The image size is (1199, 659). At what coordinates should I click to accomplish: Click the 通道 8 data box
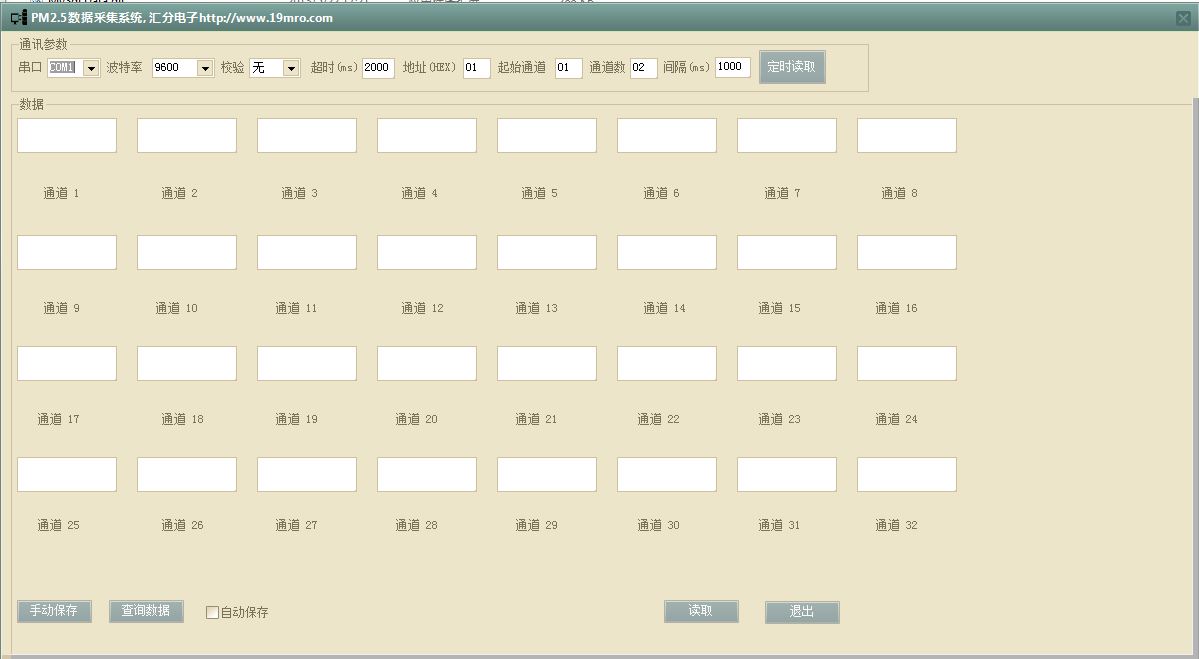(908, 135)
